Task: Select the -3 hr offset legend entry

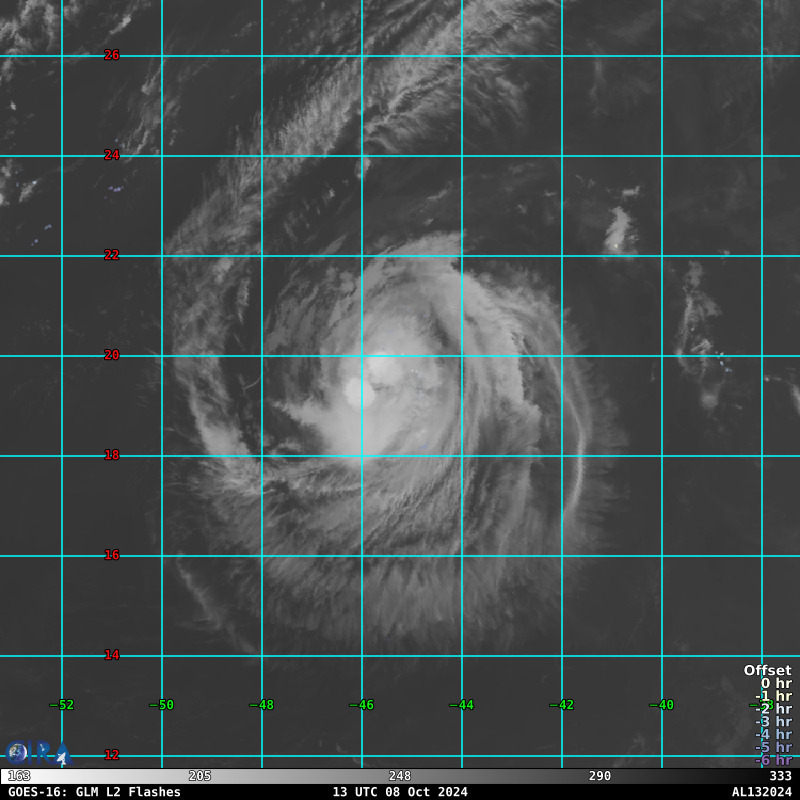Action: 773,722
